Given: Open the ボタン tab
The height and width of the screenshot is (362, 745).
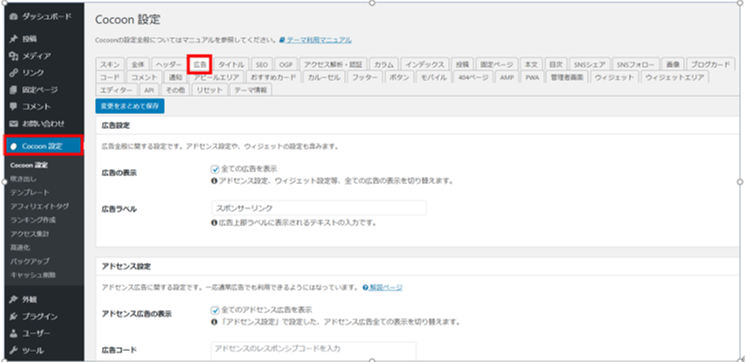Looking at the screenshot, I should point(399,77).
